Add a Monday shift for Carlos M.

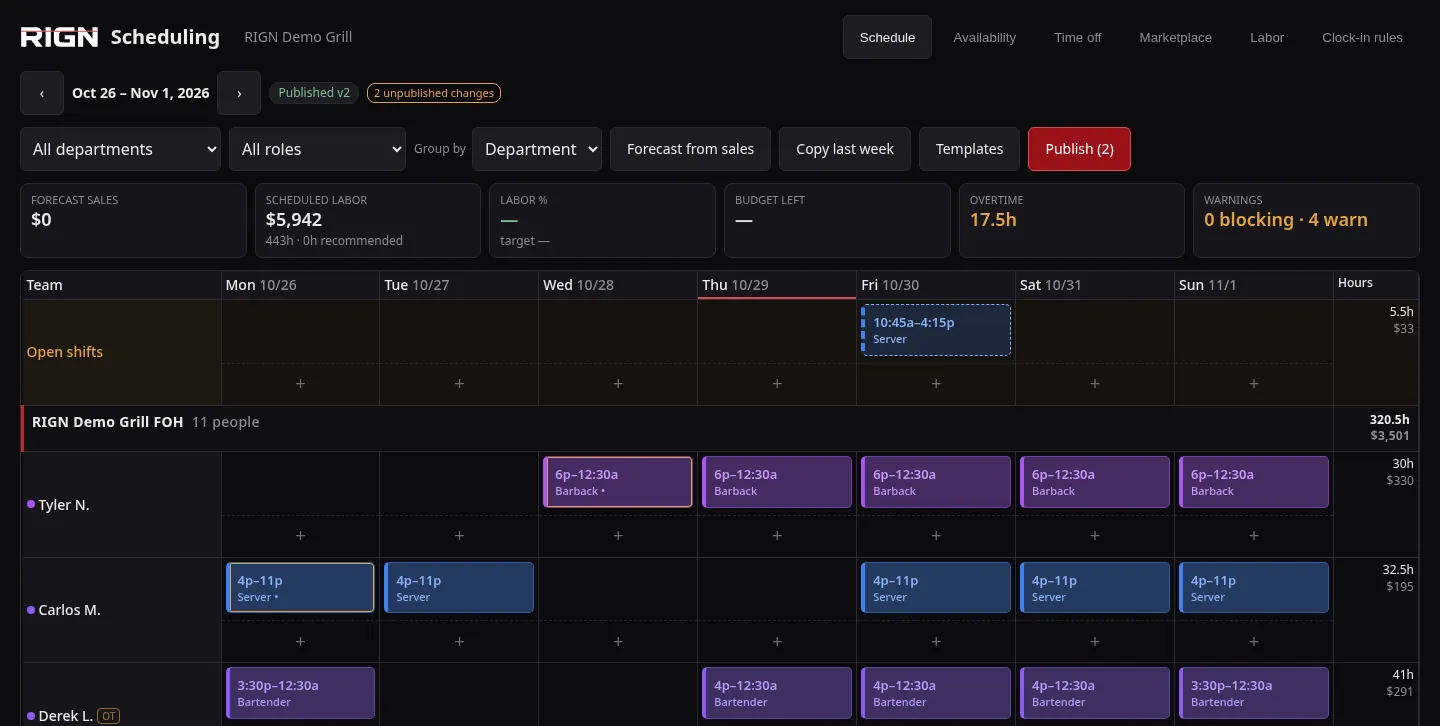(x=300, y=642)
